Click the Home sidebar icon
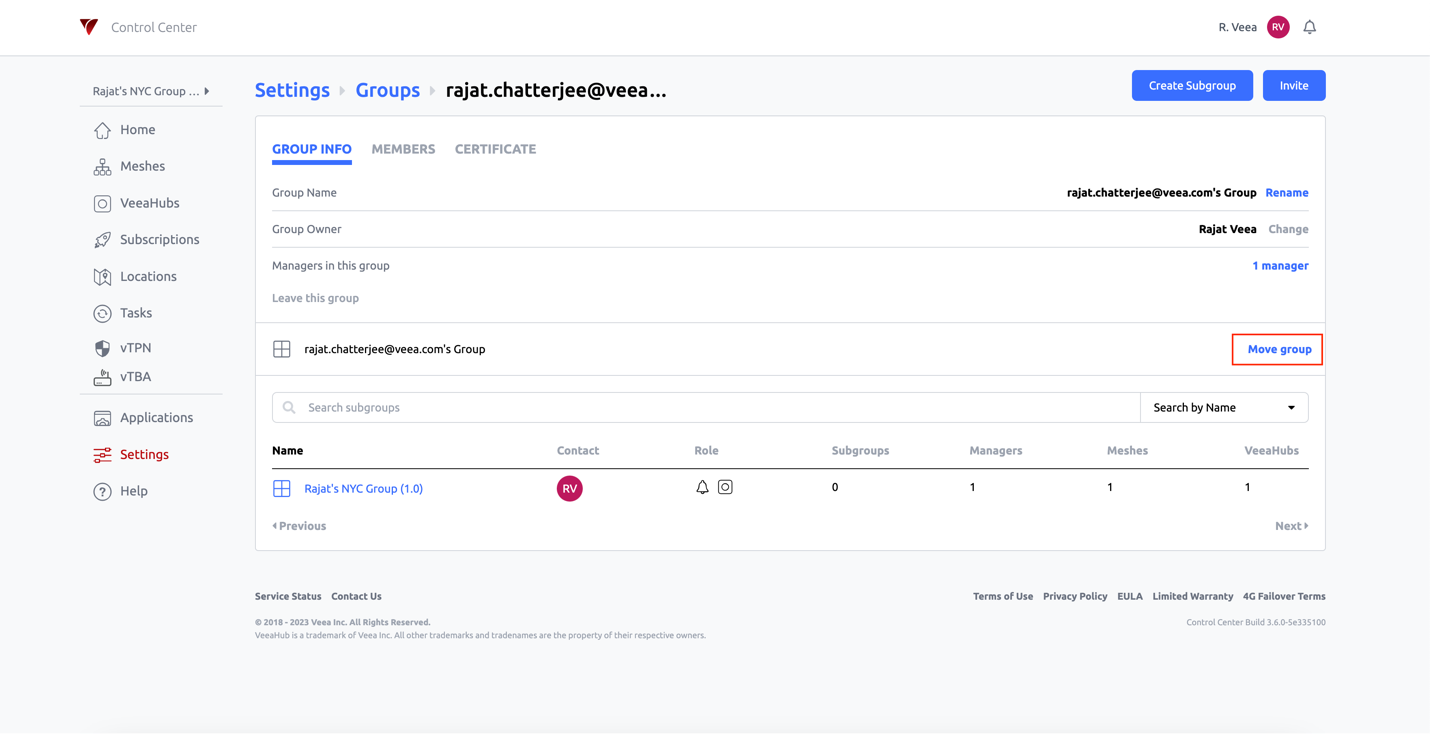 coord(102,130)
